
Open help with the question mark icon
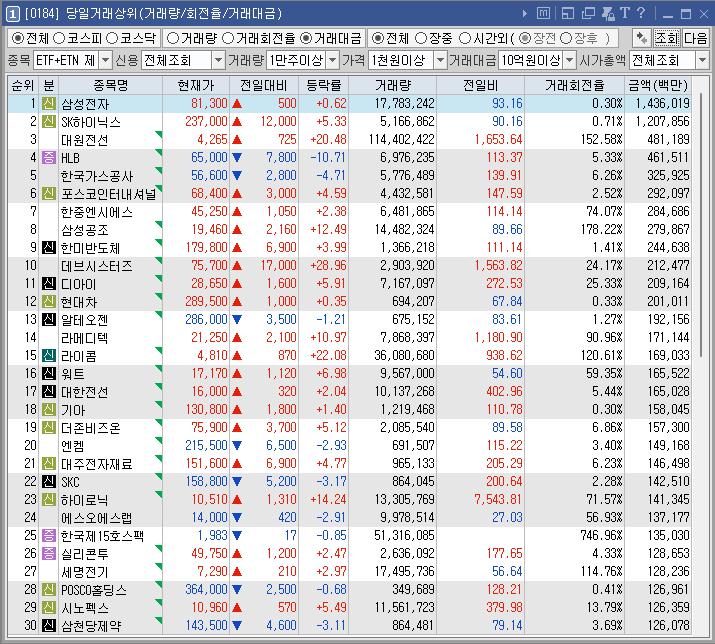tap(641, 13)
